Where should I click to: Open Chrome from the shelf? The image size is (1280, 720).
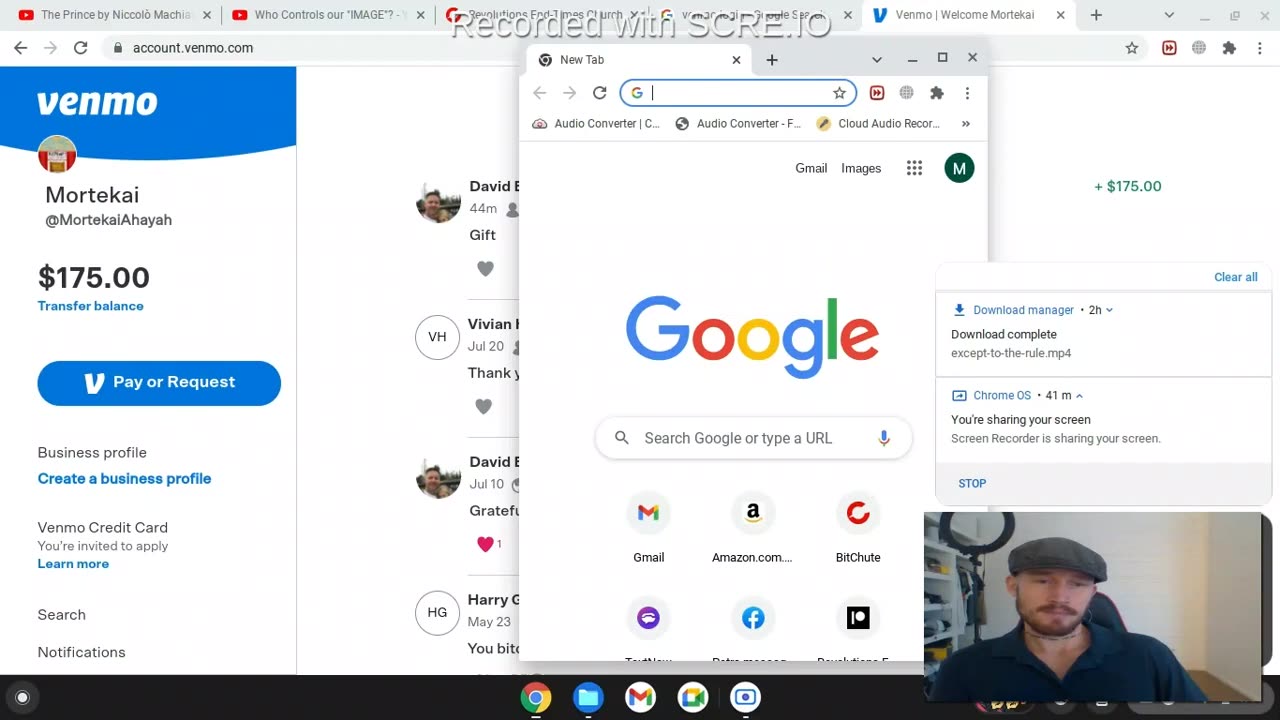click(x=536, y=698)
